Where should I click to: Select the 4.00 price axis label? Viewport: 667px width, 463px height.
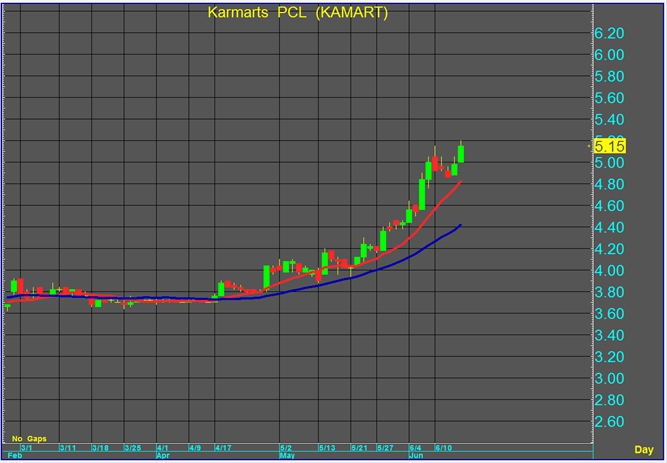click(609, 271)
